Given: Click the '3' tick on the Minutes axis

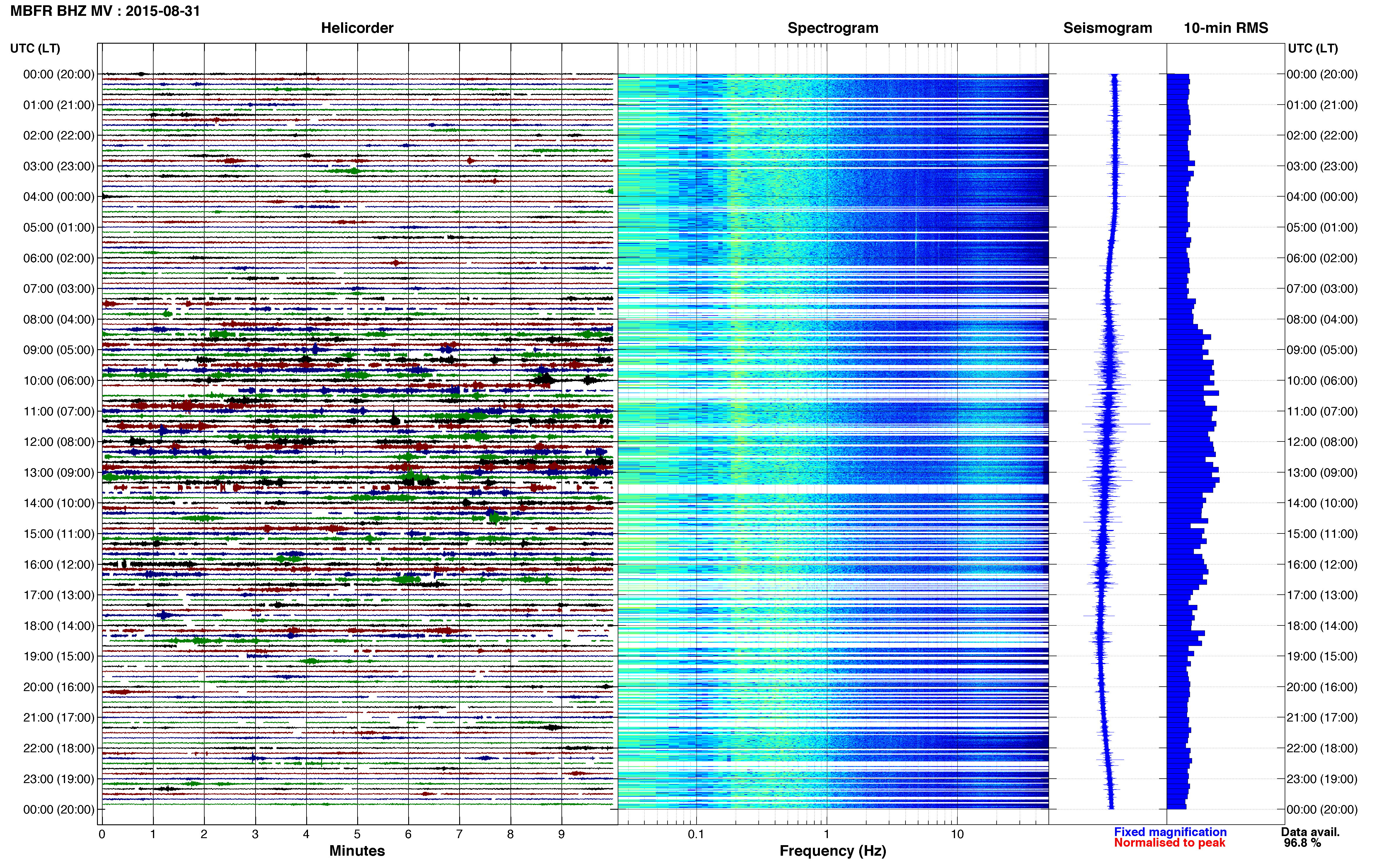Looking at the screenshot, I should [x=255, y=834].
